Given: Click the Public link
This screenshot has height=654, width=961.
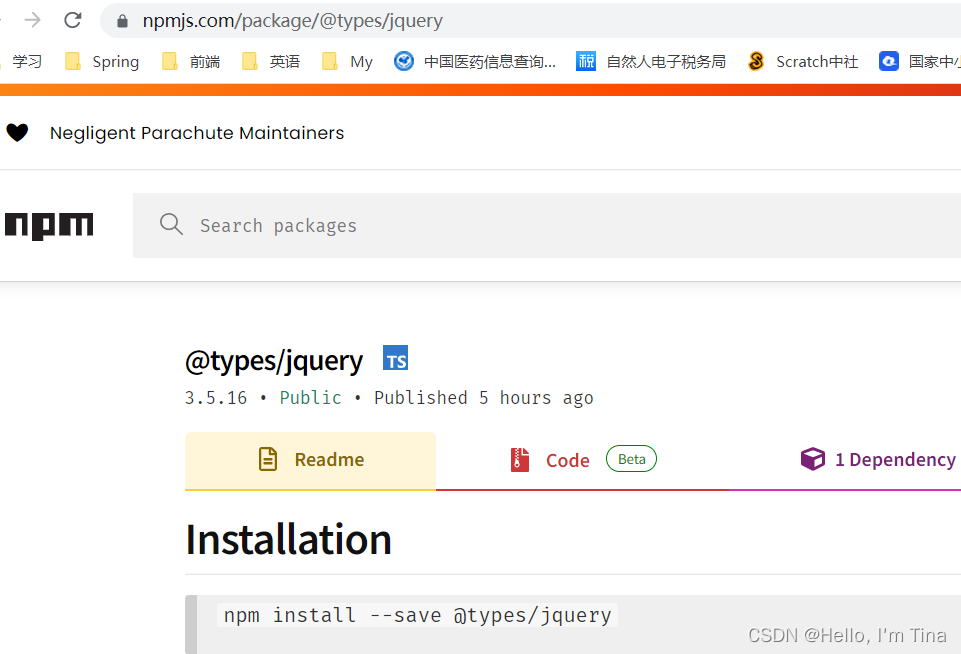Looking at the screenshot, I should click(310, 397).
